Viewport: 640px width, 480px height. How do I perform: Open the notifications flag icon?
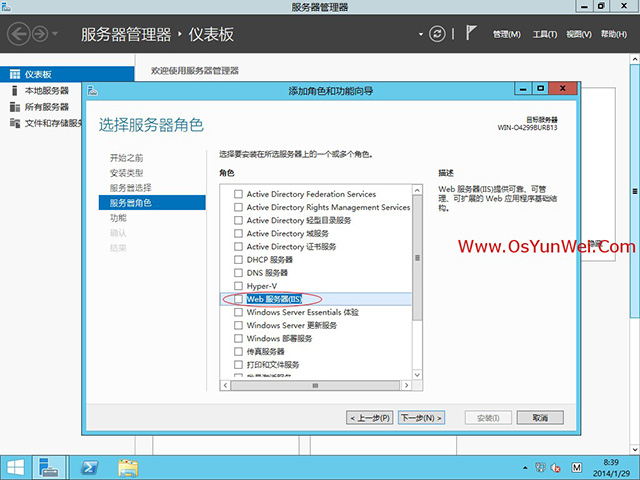[x=471, y=33]
